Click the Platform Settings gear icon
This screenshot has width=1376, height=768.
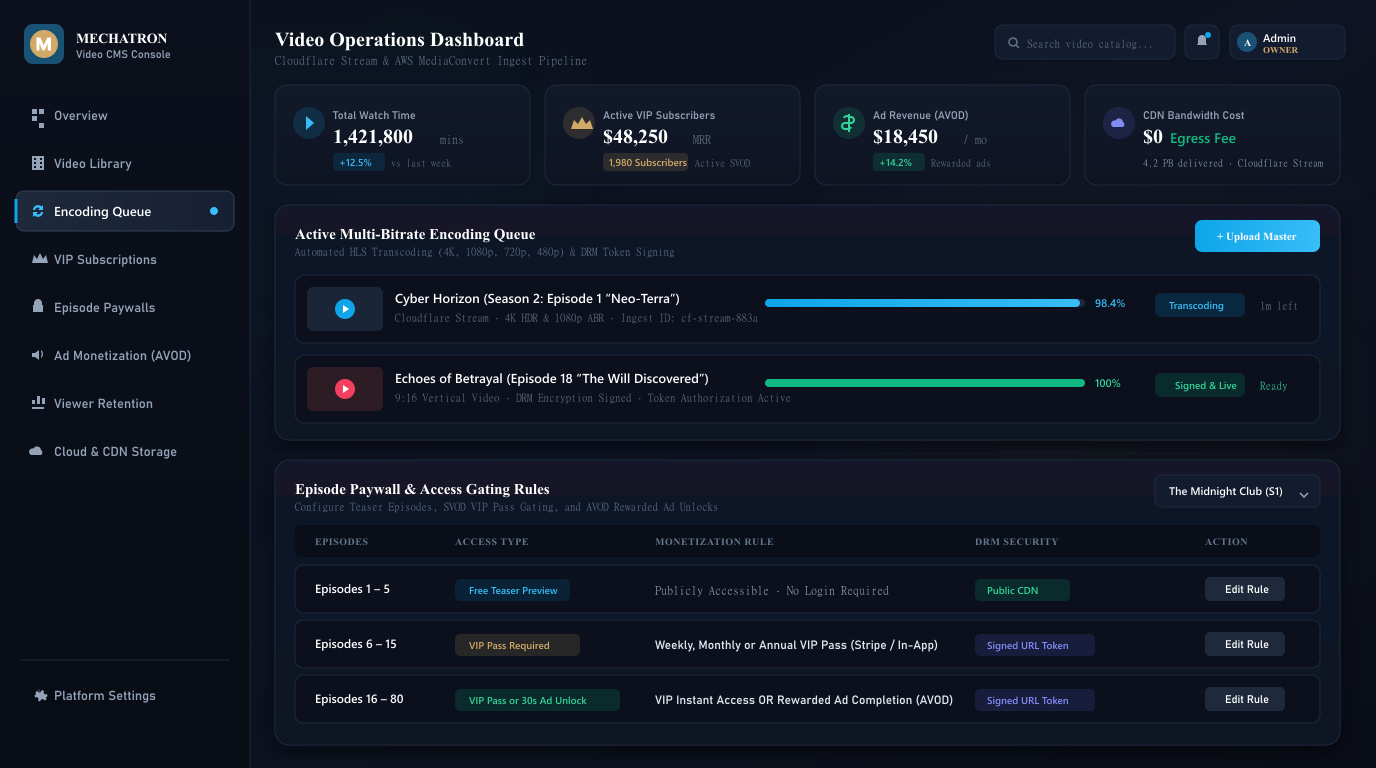(40, 695)
